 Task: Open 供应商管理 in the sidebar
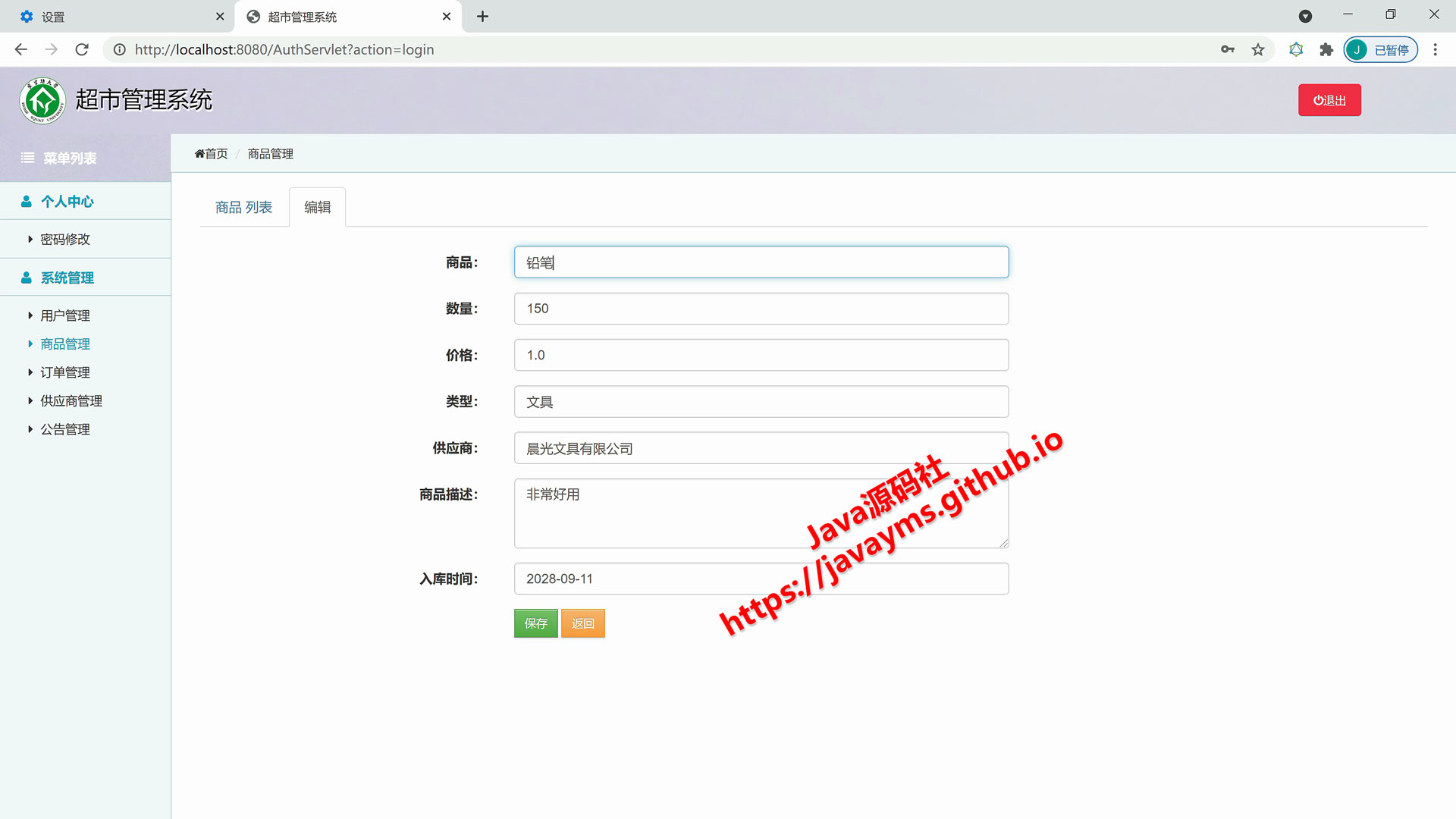click(x=71, y=400)
